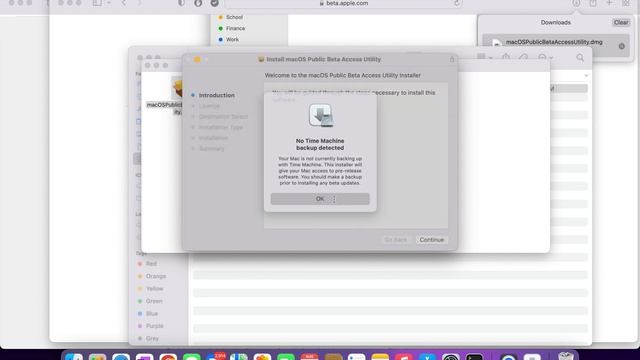640x360 pixels.
Task: Open Finder search magnifier
Action: coord(580,58)
